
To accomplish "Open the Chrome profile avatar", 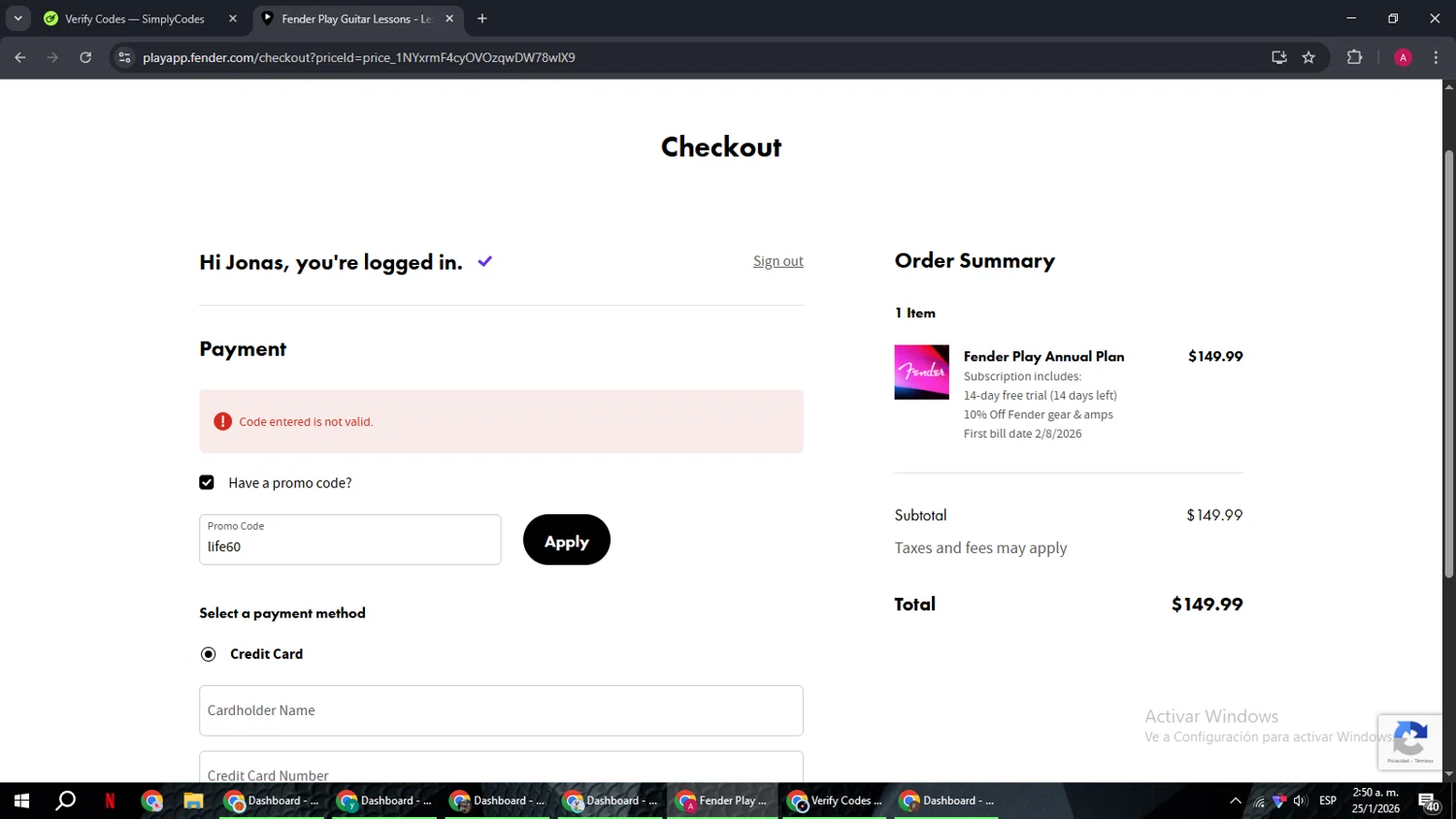I will click(1403, 57).
